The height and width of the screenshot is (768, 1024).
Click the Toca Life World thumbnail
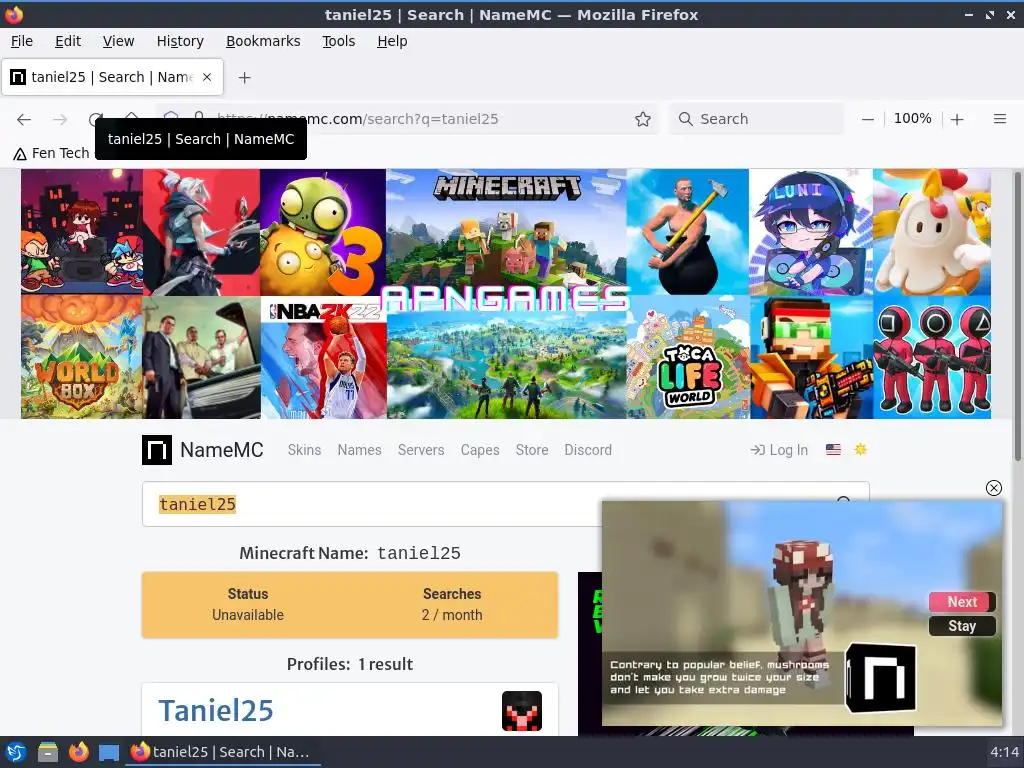(x=688, y=357)
